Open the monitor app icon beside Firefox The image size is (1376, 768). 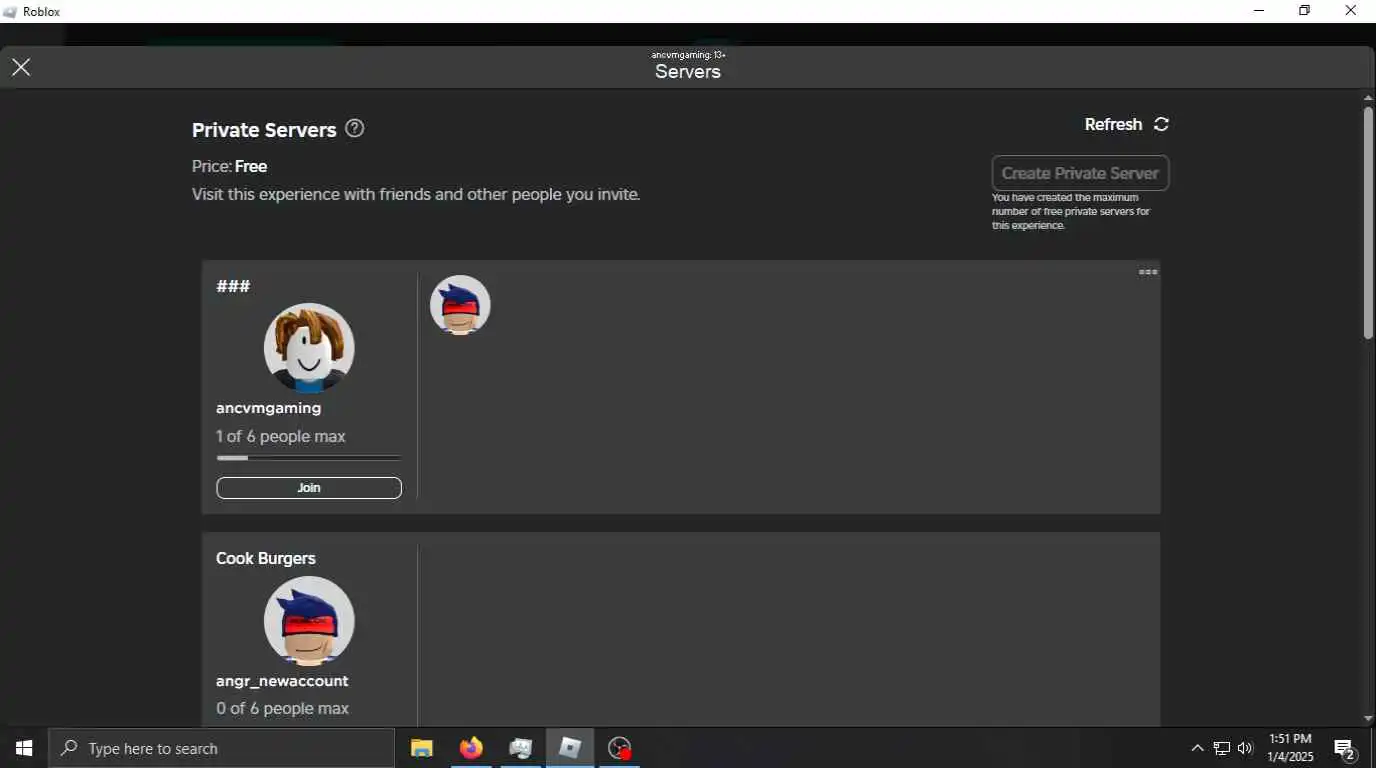pos(520,748)
